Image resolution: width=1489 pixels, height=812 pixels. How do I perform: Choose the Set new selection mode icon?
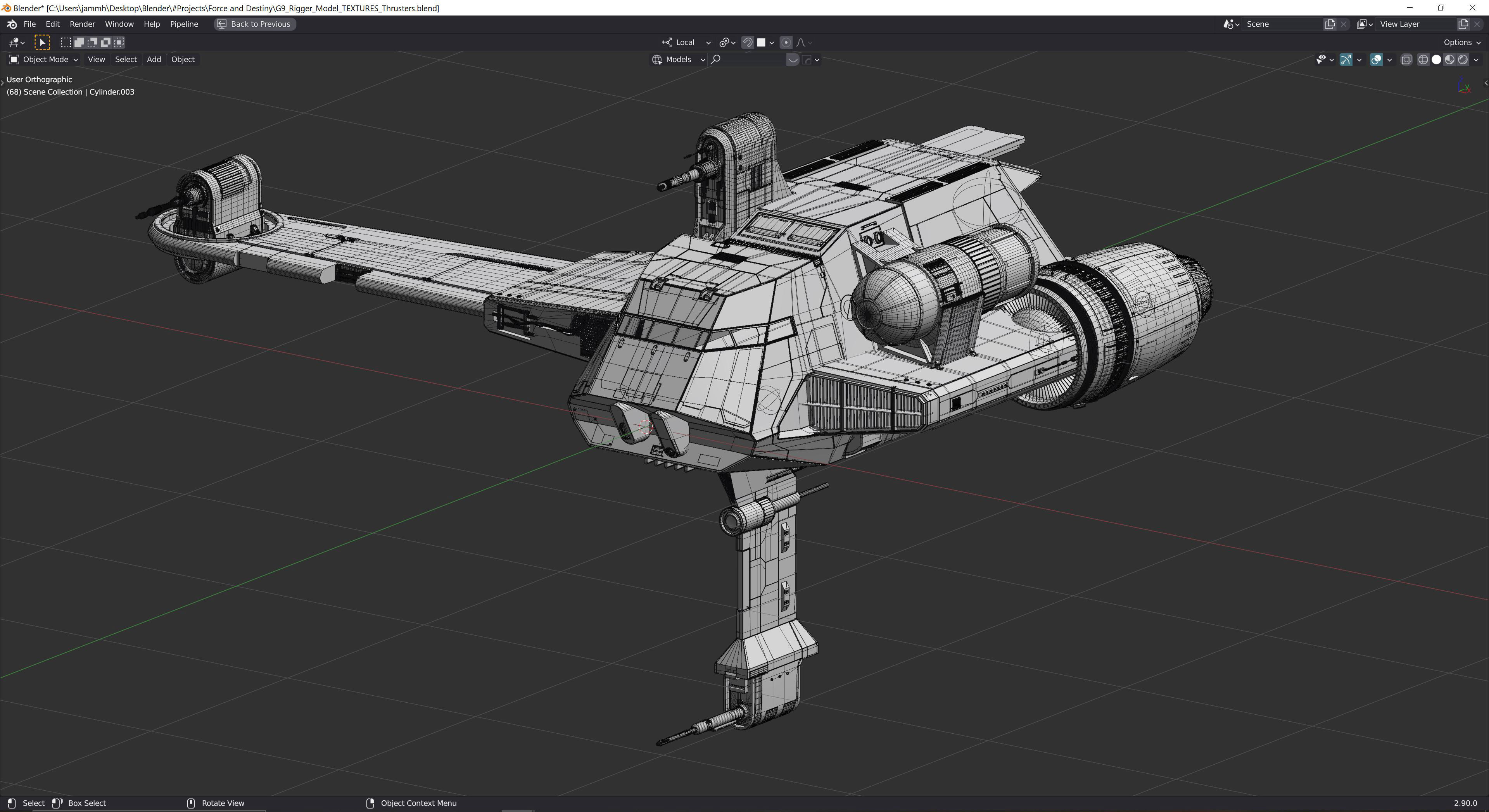(x=66, y=42)
